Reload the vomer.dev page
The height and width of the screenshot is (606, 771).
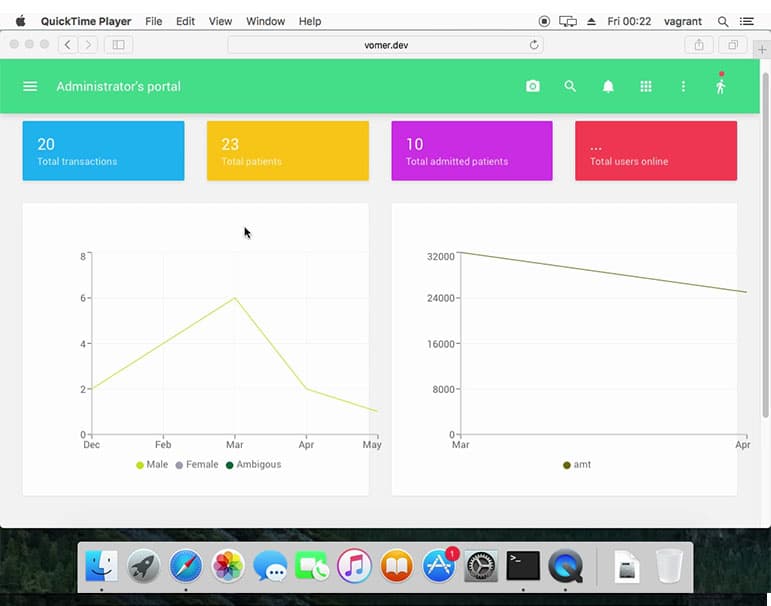[x=534, y=45]
